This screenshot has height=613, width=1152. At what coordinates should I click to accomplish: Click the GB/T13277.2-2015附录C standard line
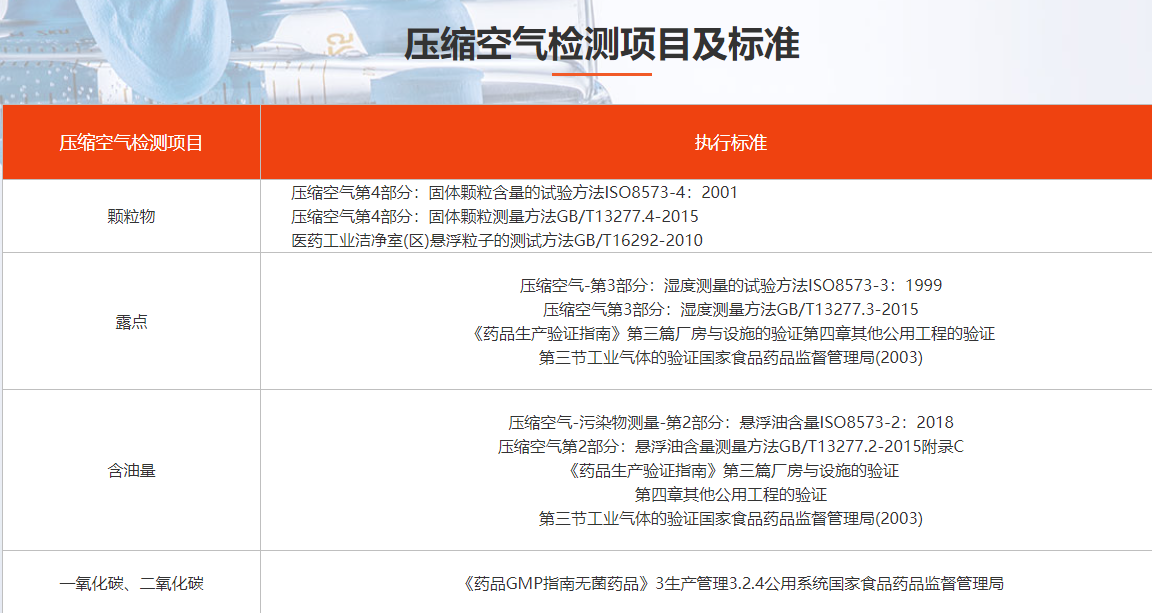[x=730, y=446]
